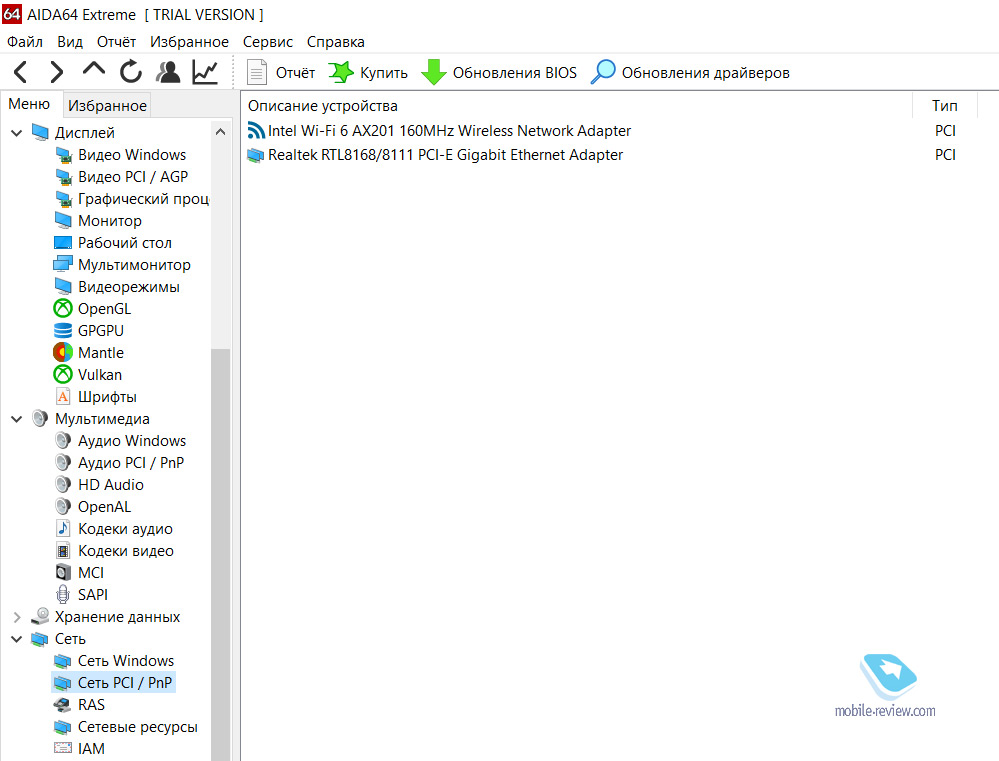This screenshot has width=999, height=761.
Task: Select Сеть PCI / PnP tree item
Action: [x=125, y=683]
